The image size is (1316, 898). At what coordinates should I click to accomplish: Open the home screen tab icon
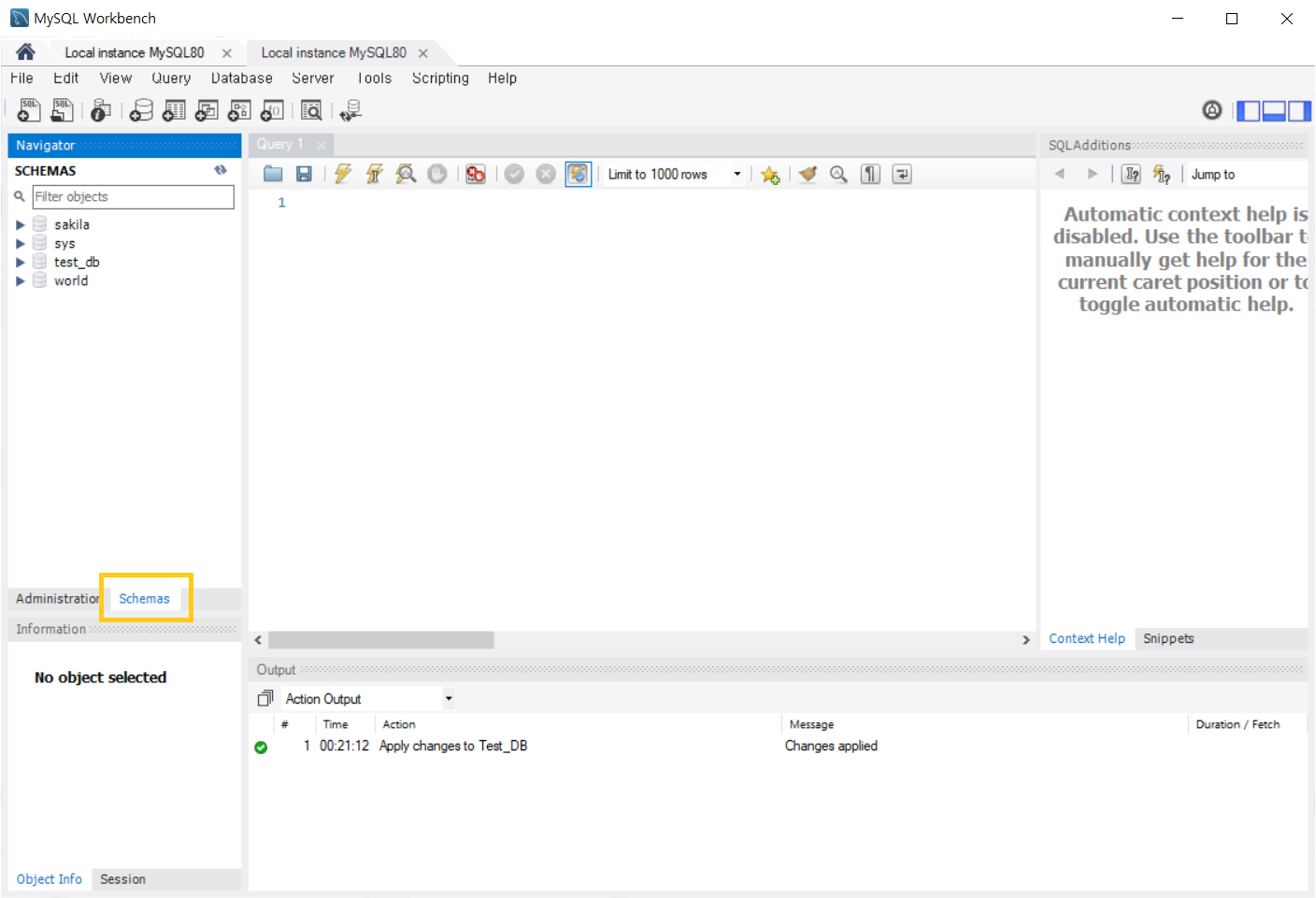(x=25, y=52)
